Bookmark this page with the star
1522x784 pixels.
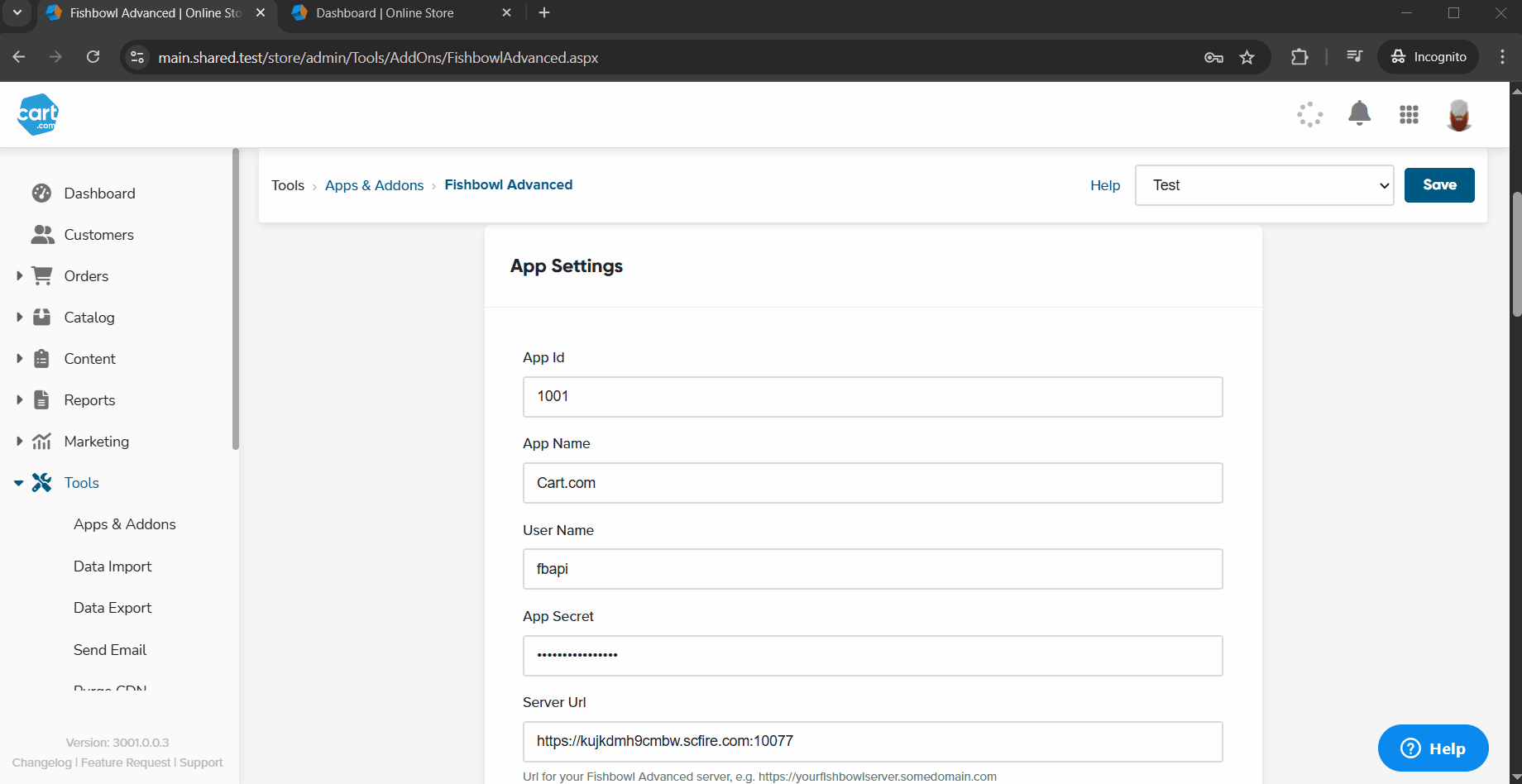(1247, 57)
